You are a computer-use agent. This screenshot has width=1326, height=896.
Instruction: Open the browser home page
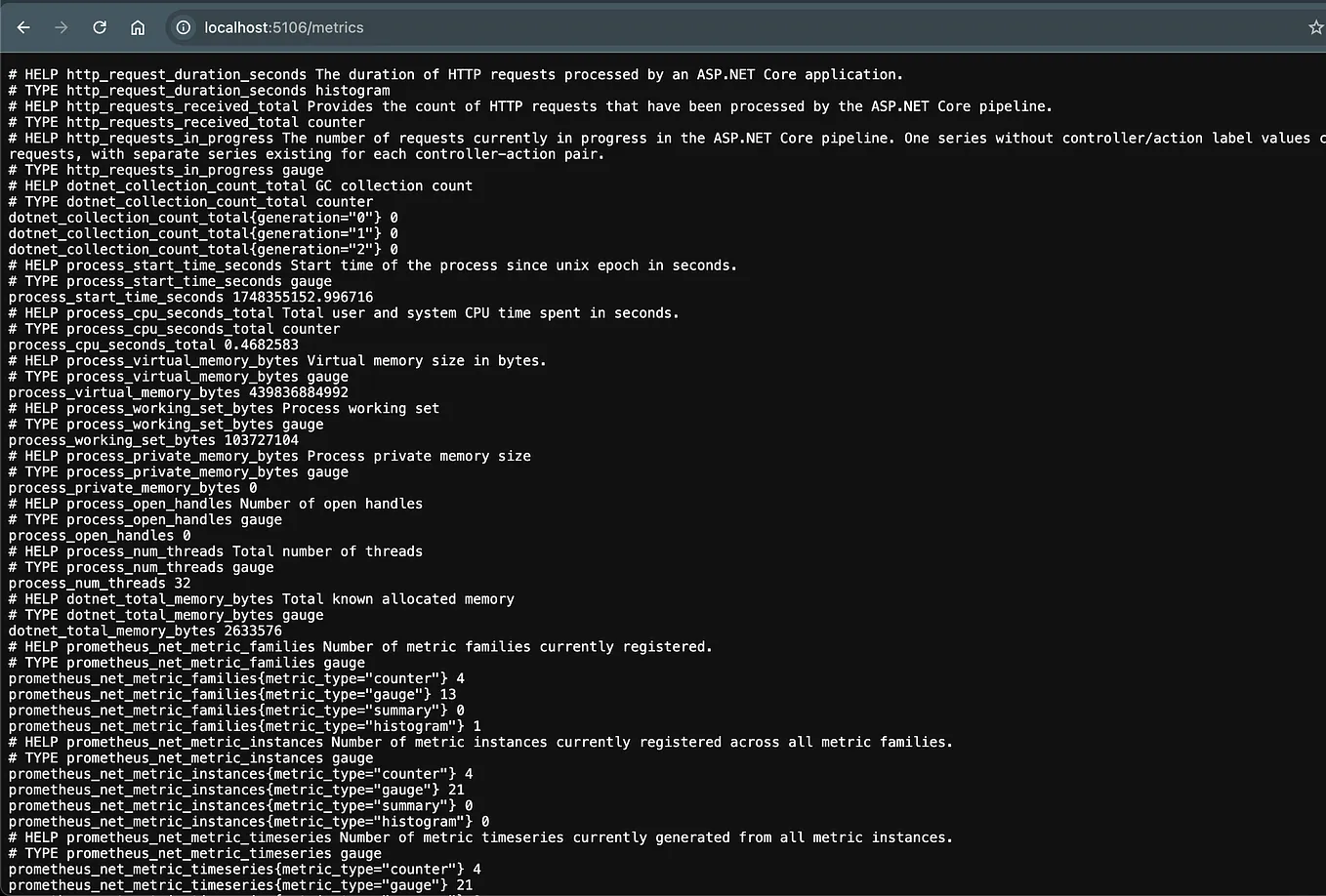click(x=137, y=27)
